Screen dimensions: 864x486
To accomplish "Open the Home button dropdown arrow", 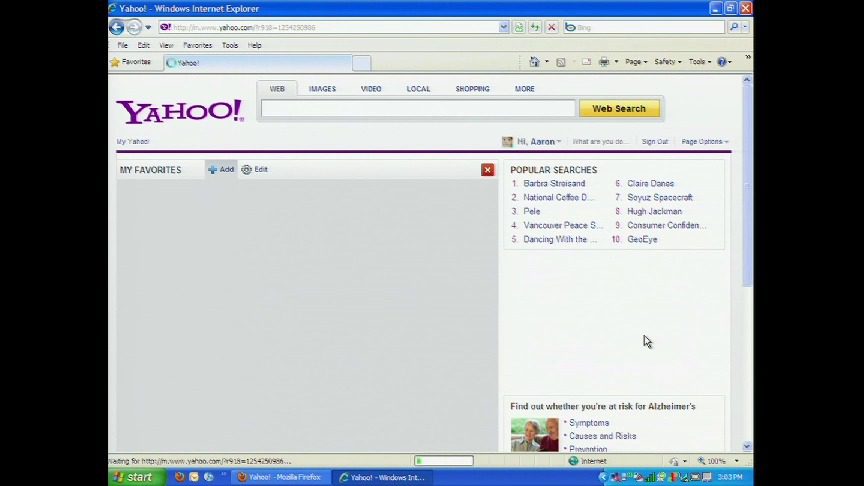I will tap(547, 62).
